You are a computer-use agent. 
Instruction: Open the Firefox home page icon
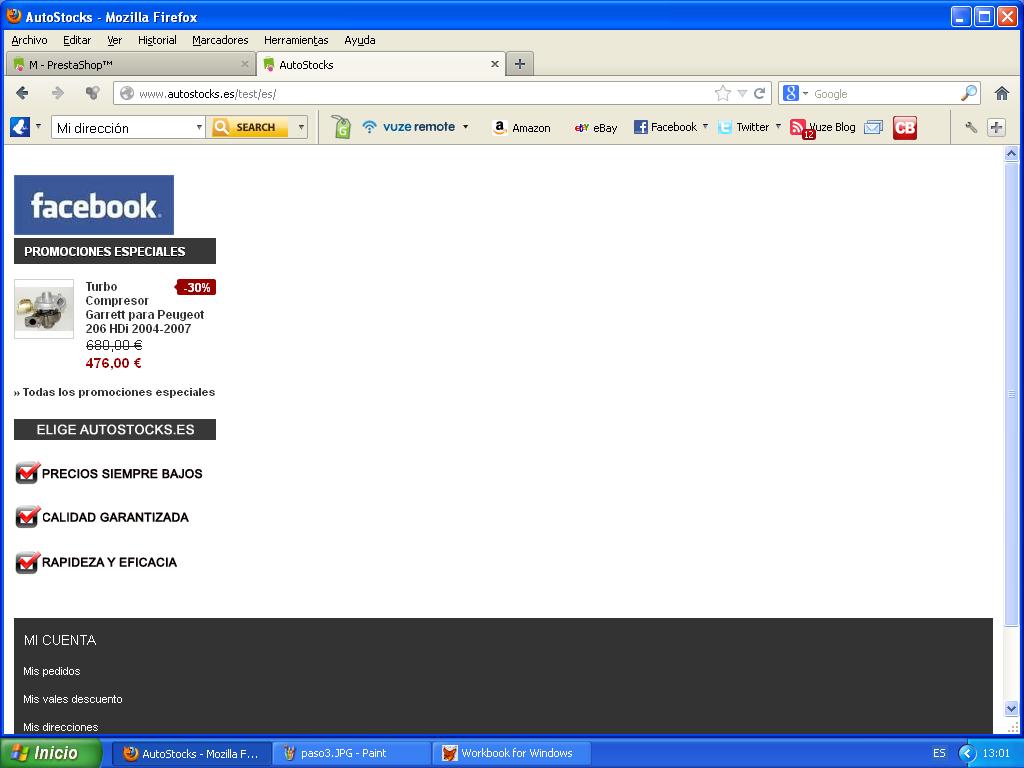click(x=1002, y=93)
